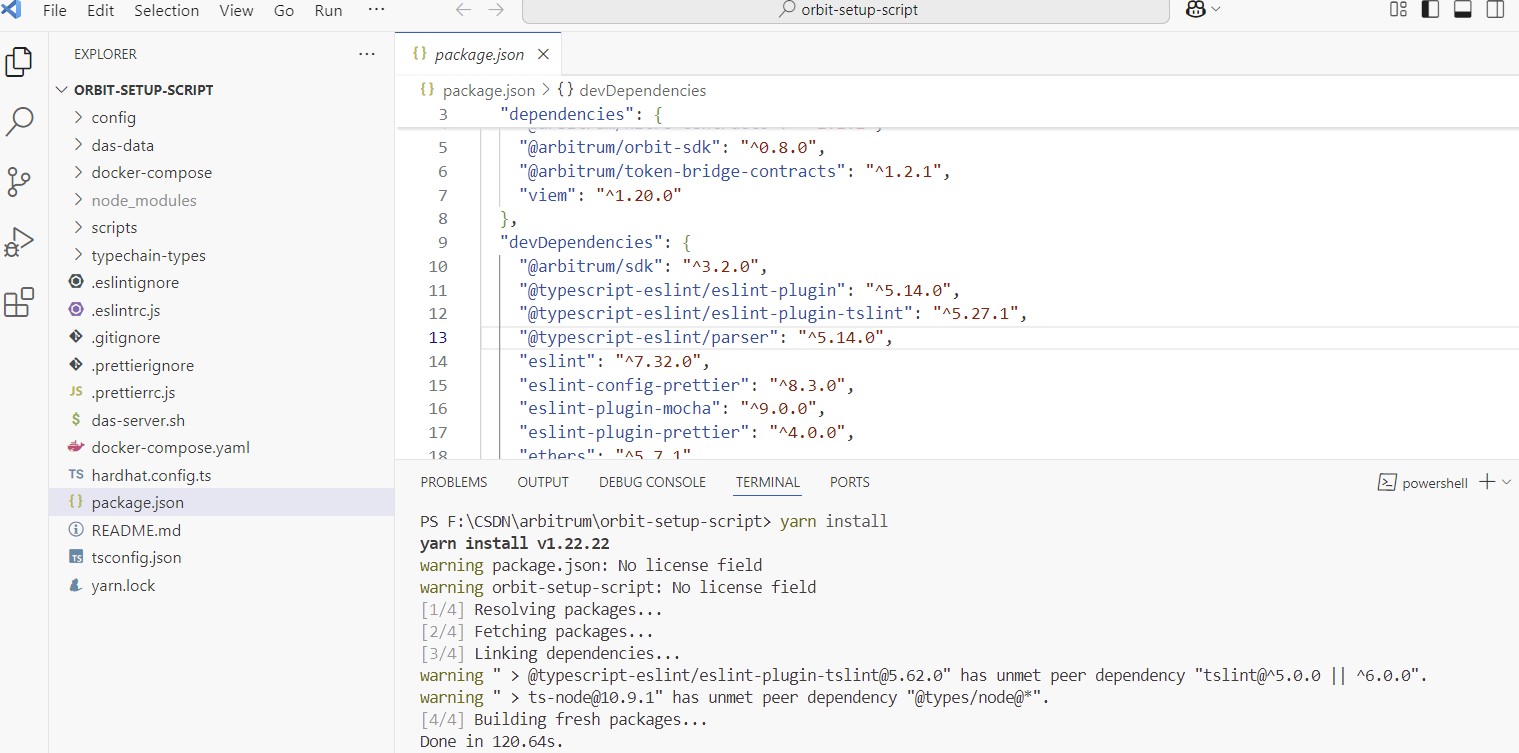The height and width of the screenshot is (753, 1519).
Task: Click the new terminal plus button
Action: tap(1487, 482)
